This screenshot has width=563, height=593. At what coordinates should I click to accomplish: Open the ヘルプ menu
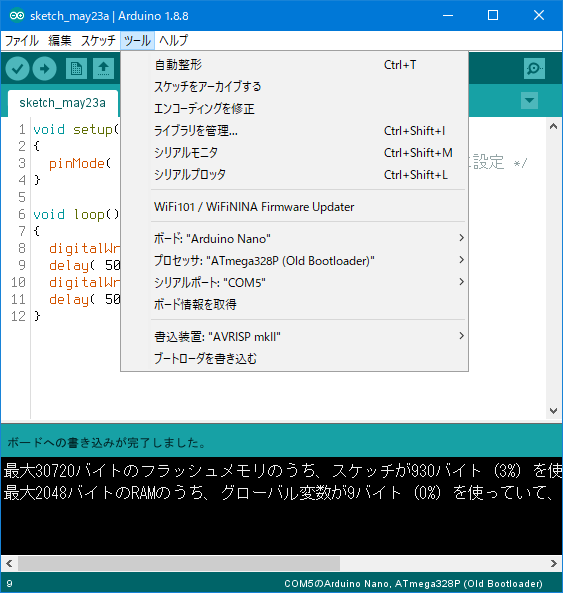(x=173, y=40)
